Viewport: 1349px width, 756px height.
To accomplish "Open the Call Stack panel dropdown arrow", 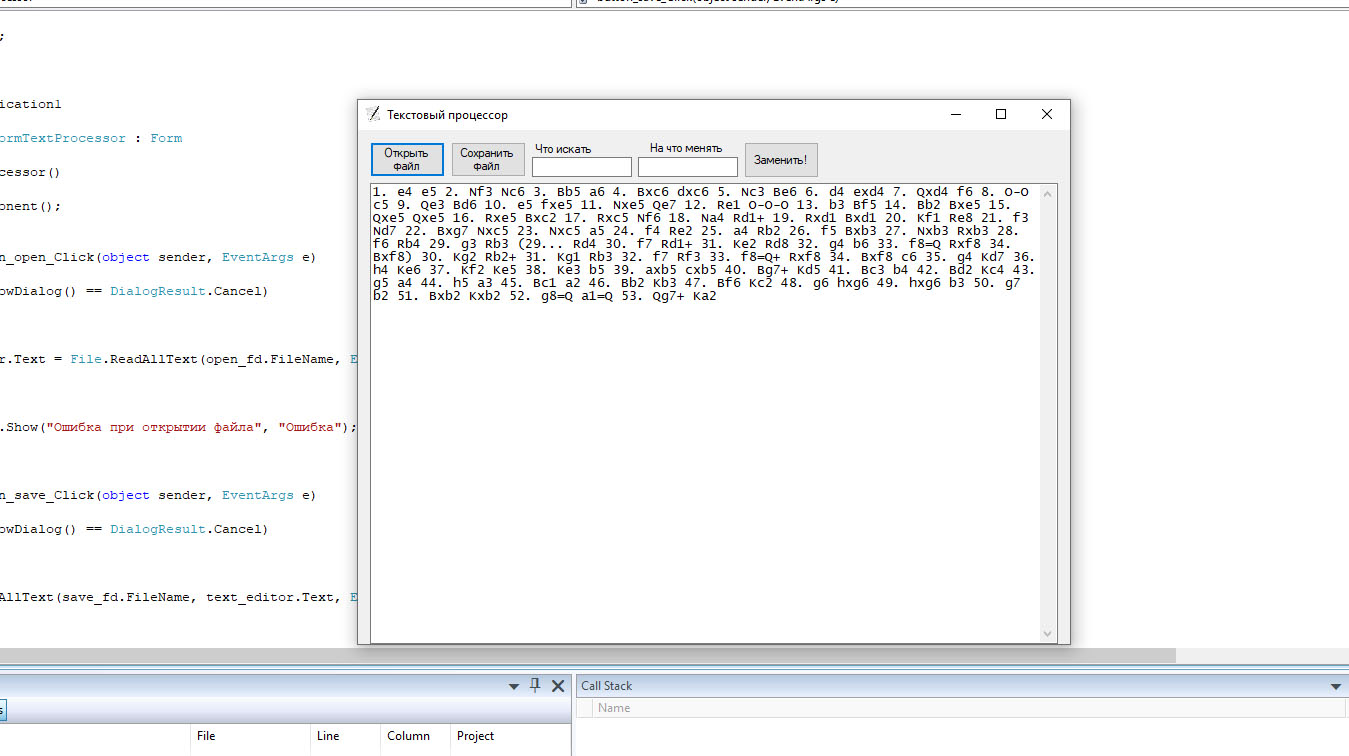I will click(x=1335, y=686).
